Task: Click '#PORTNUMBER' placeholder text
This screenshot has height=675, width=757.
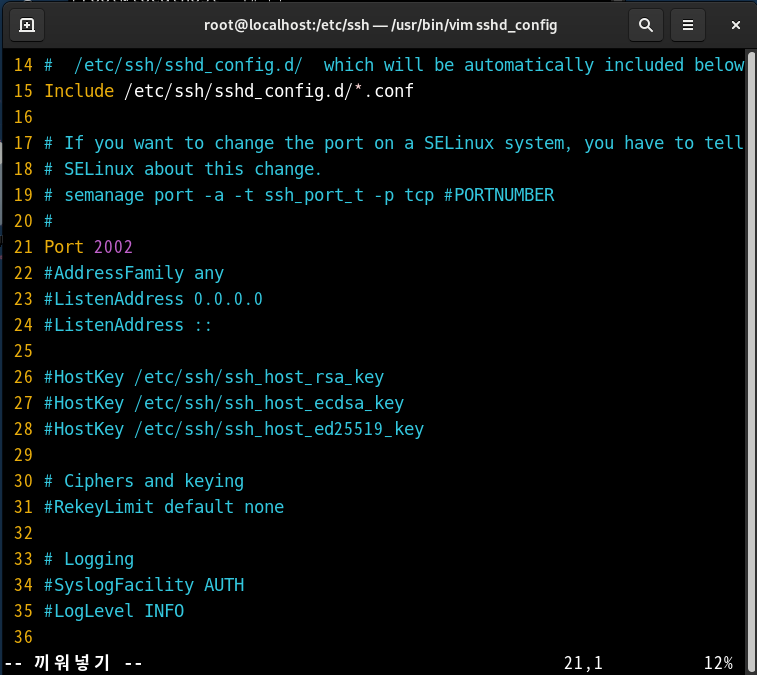Action: 499,195
